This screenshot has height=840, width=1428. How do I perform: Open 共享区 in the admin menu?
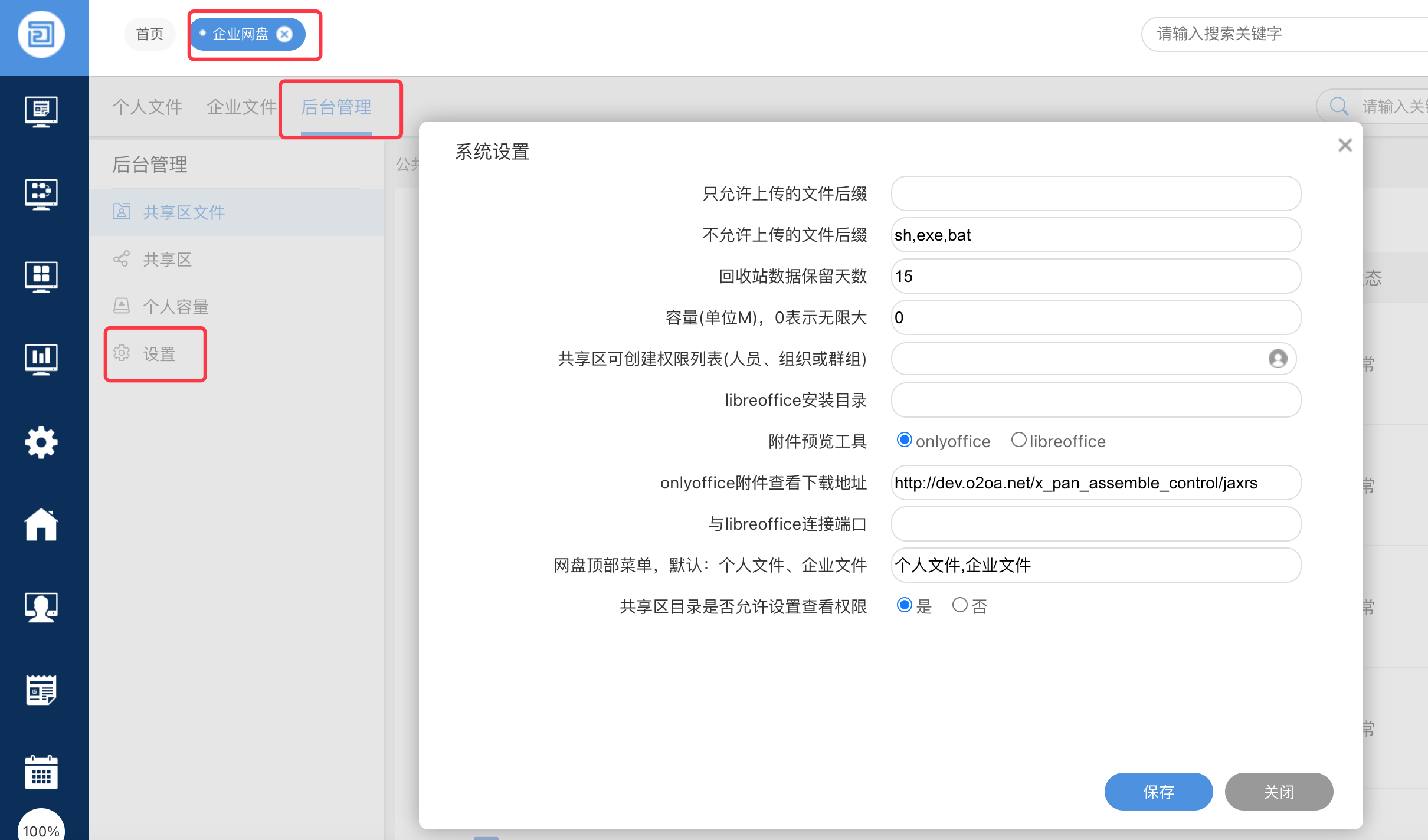[168, 260]
